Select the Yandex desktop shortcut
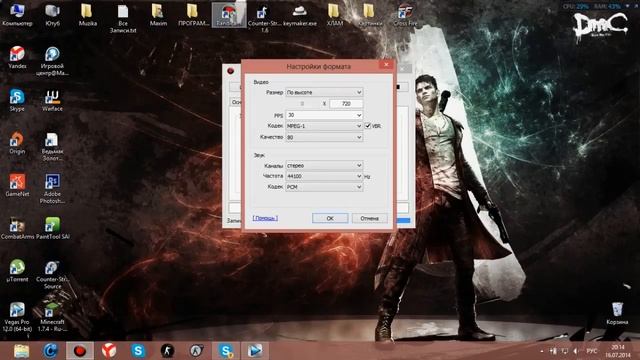The width and height of the screenshot is (640, 360). tap(17, 57)
